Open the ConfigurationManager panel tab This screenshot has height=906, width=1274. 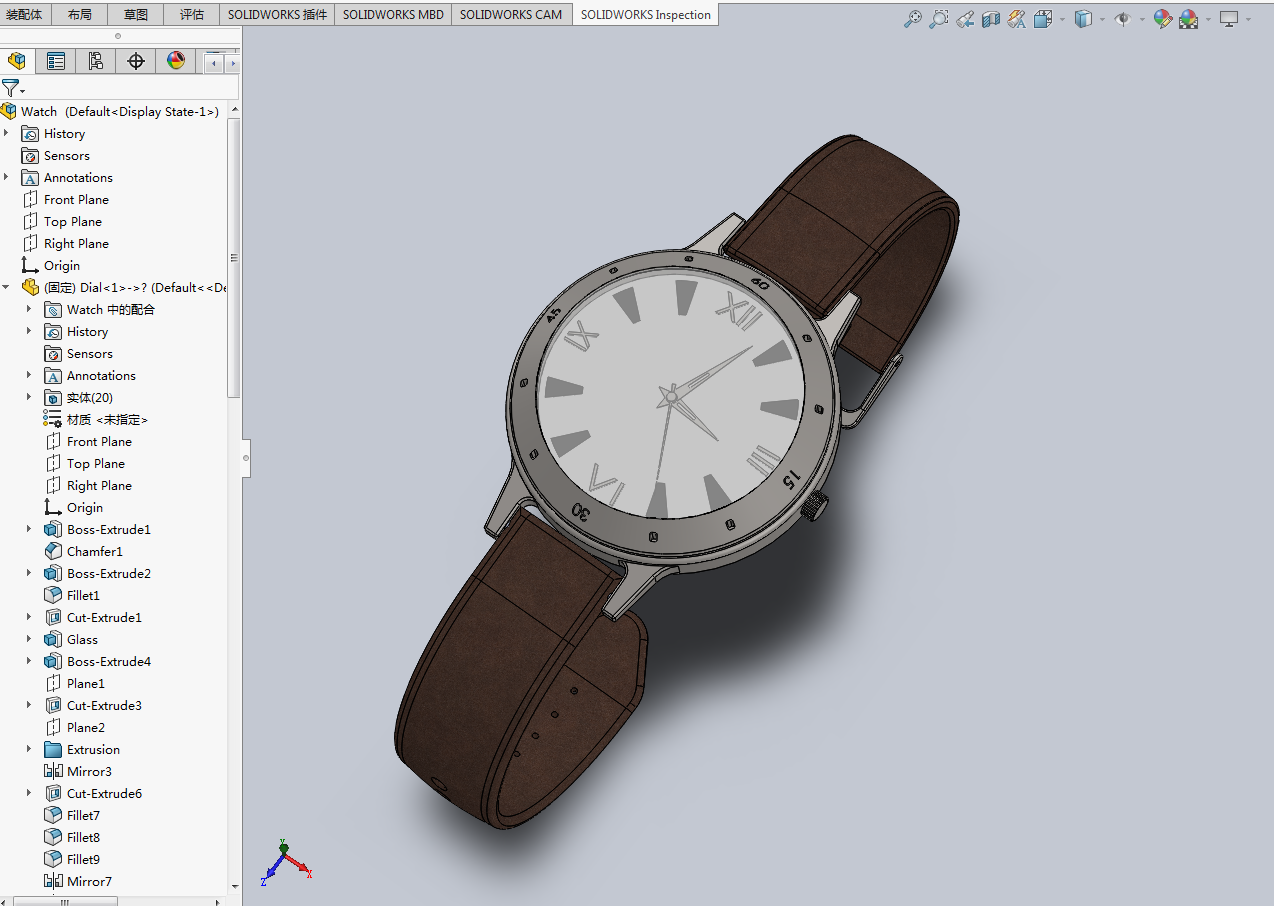click(x=96, y=62)
